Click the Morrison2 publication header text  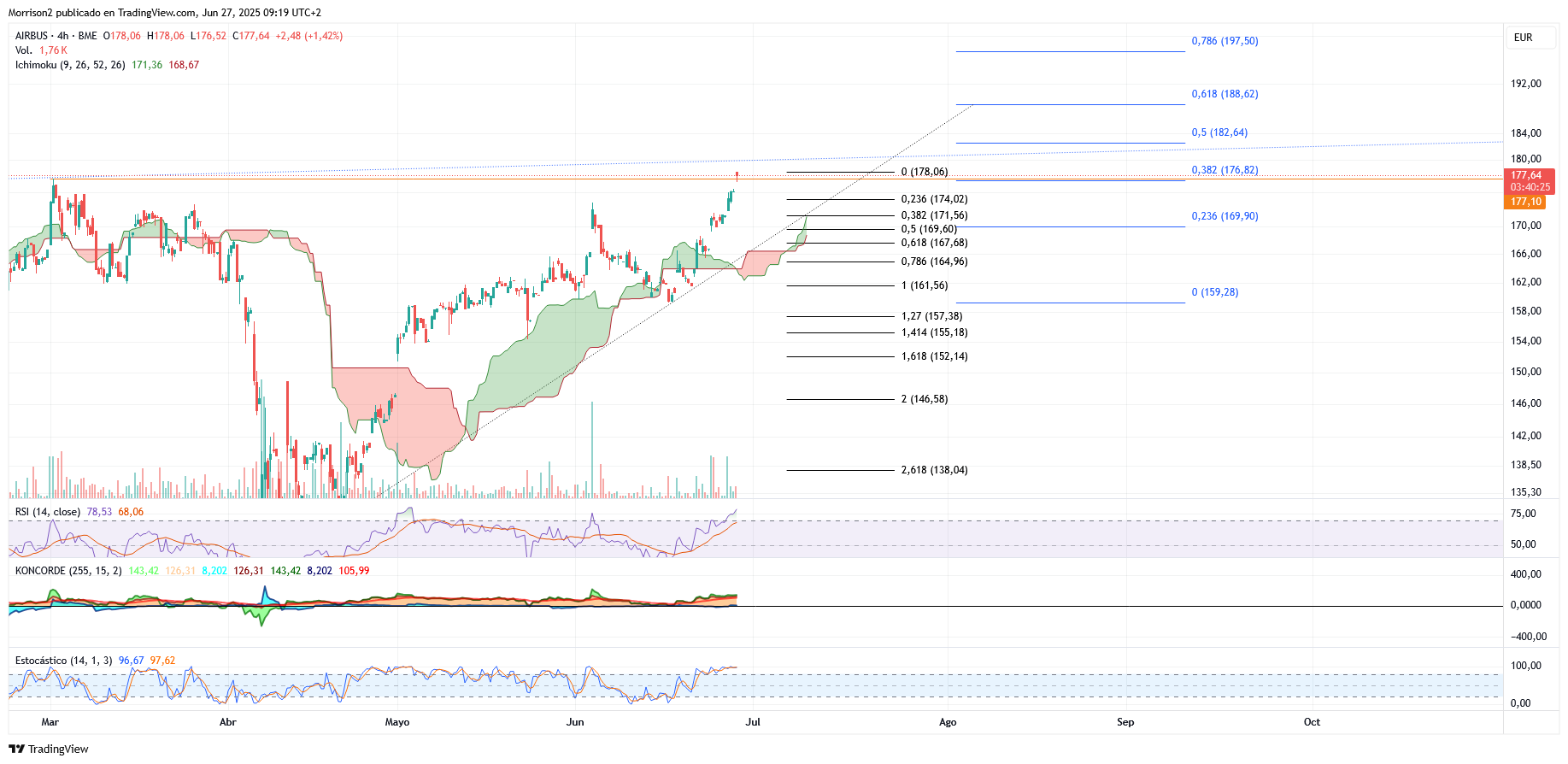point(165,13)
